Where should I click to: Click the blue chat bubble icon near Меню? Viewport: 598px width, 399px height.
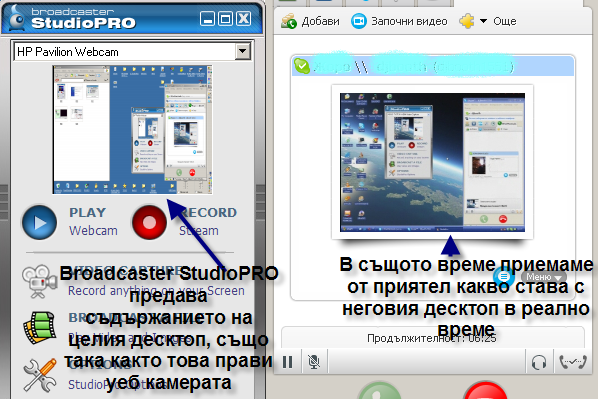tap(504, 276)
